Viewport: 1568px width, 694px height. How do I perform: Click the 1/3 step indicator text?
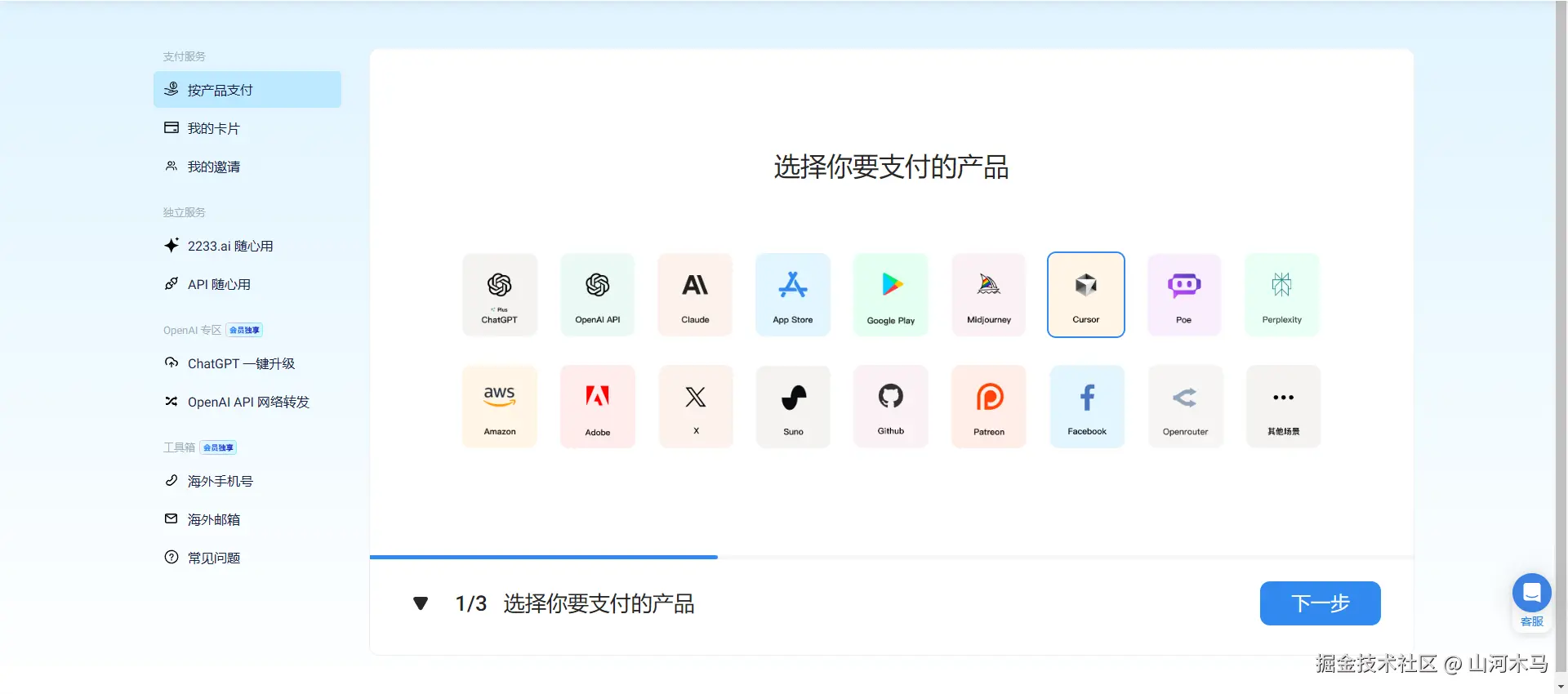(x=471, y=603)
